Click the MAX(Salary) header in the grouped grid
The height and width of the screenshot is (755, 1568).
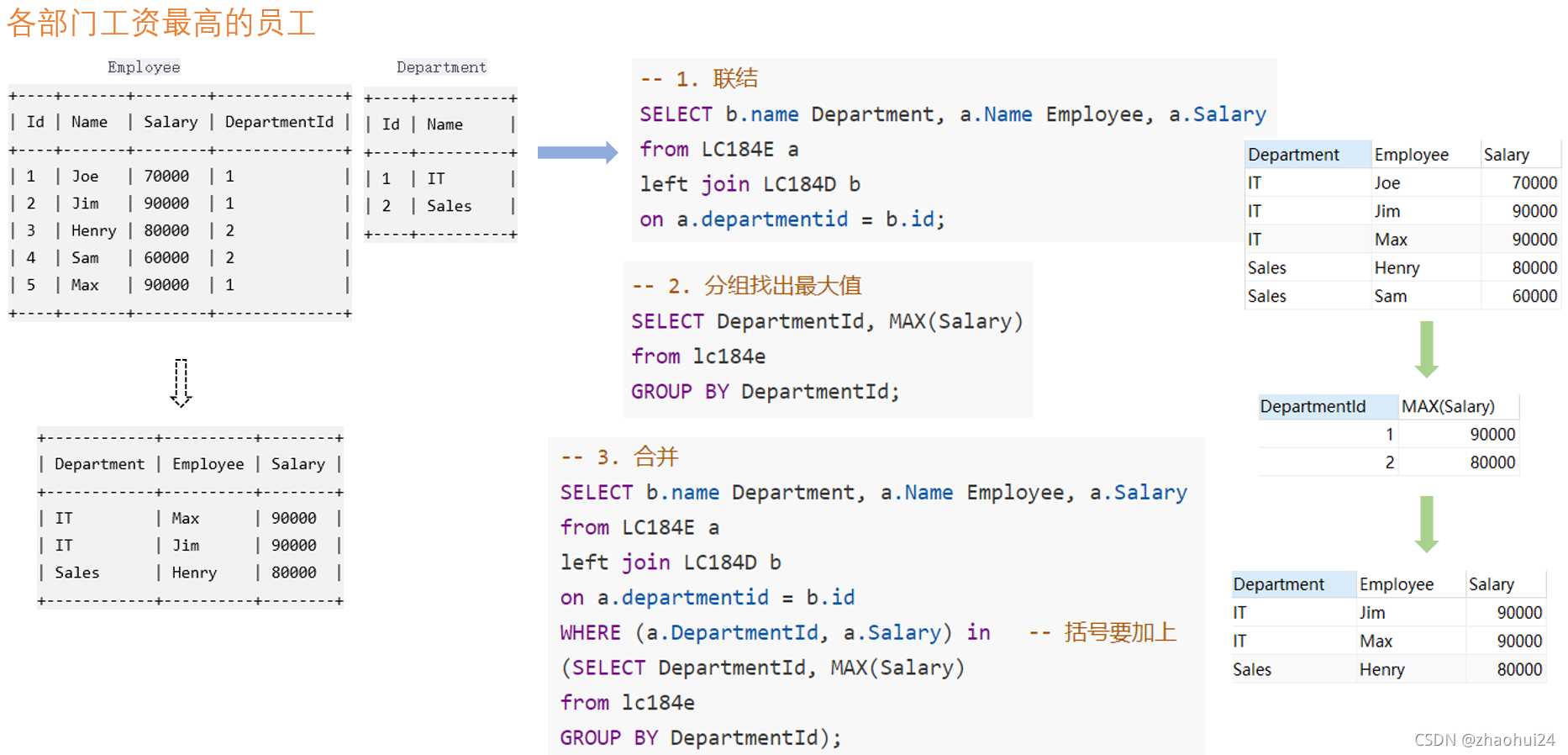pyautogui.click(x=1458, y=407)
